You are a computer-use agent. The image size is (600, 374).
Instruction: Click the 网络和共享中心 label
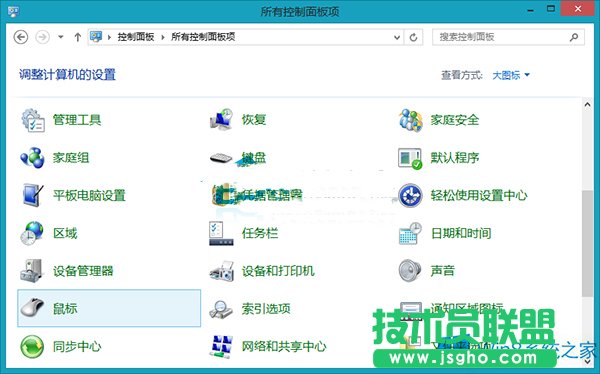pos(284,346)
